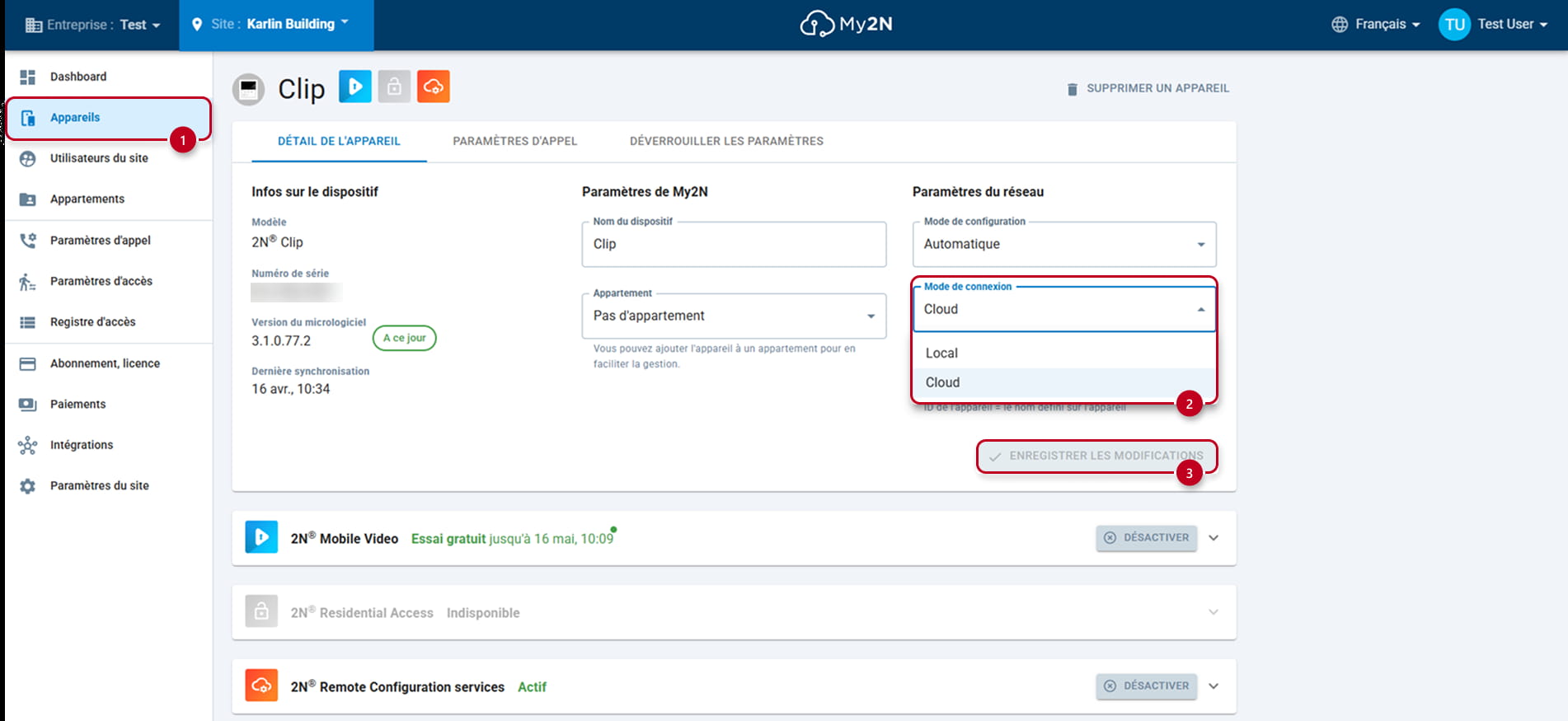
Task: Click the My2N cloud logo
Action: [x=846, y=24]
